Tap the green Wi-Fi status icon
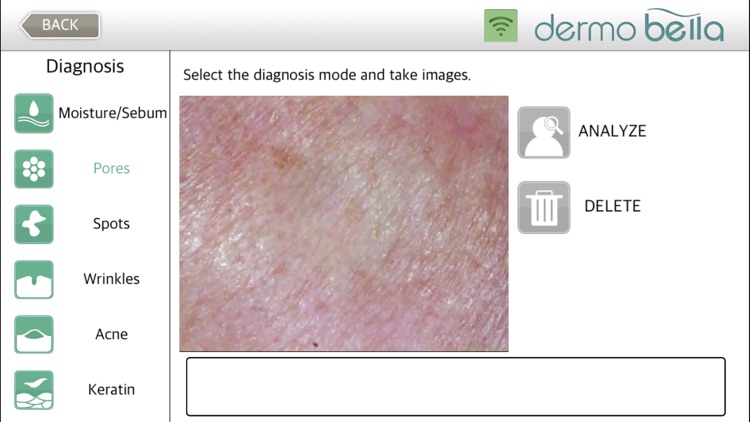Screen dimensions: 750x422 point(501,25)
